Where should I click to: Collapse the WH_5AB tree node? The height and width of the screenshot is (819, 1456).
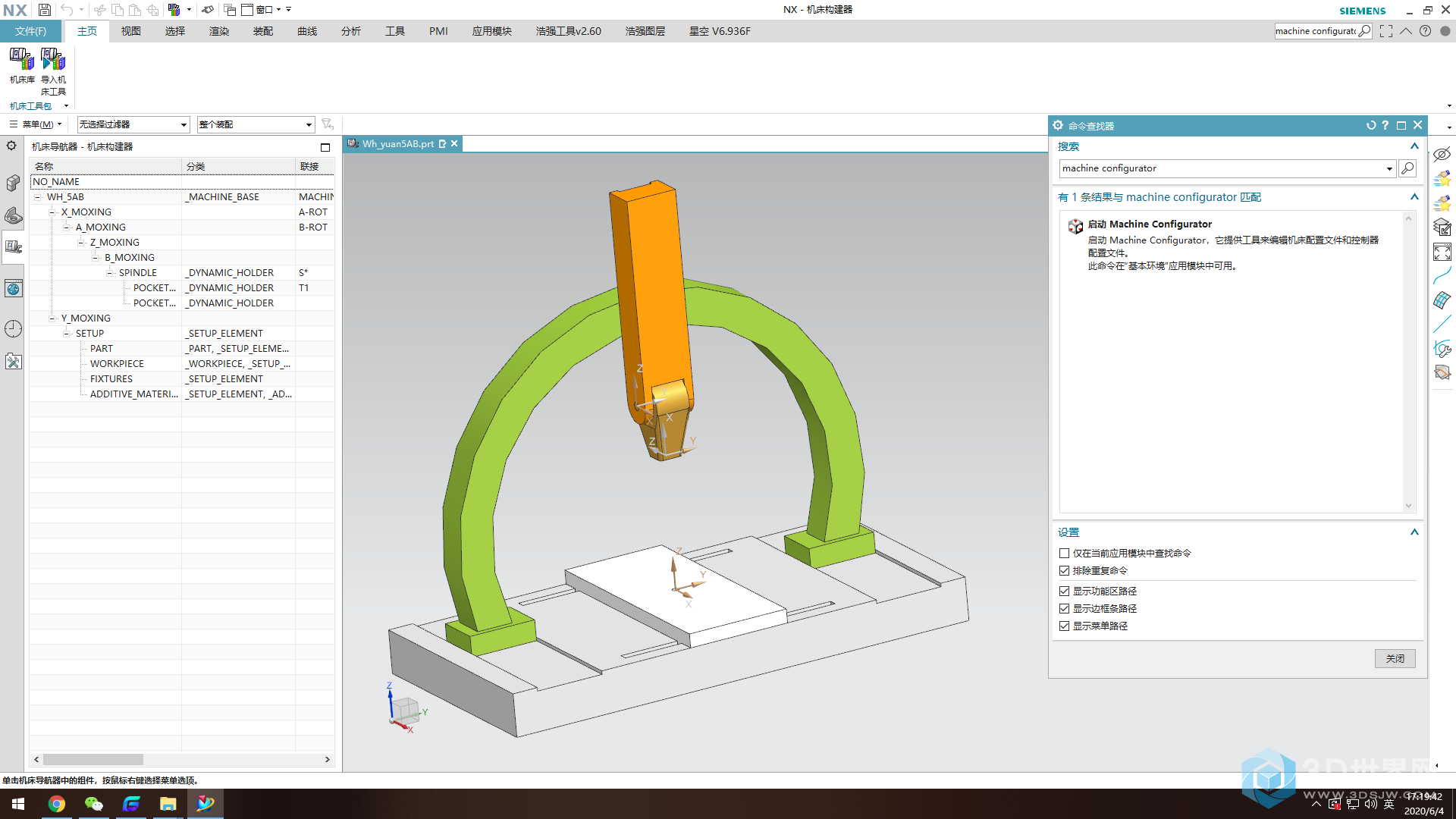coord(37,197)
